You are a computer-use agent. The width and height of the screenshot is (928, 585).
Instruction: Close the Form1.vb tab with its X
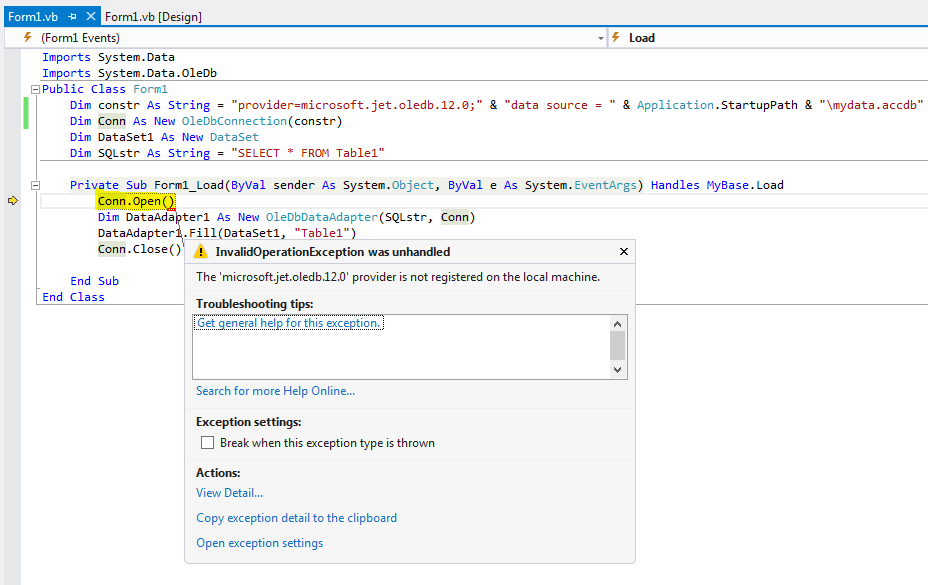pyautogui.click(x=88, y=17)
